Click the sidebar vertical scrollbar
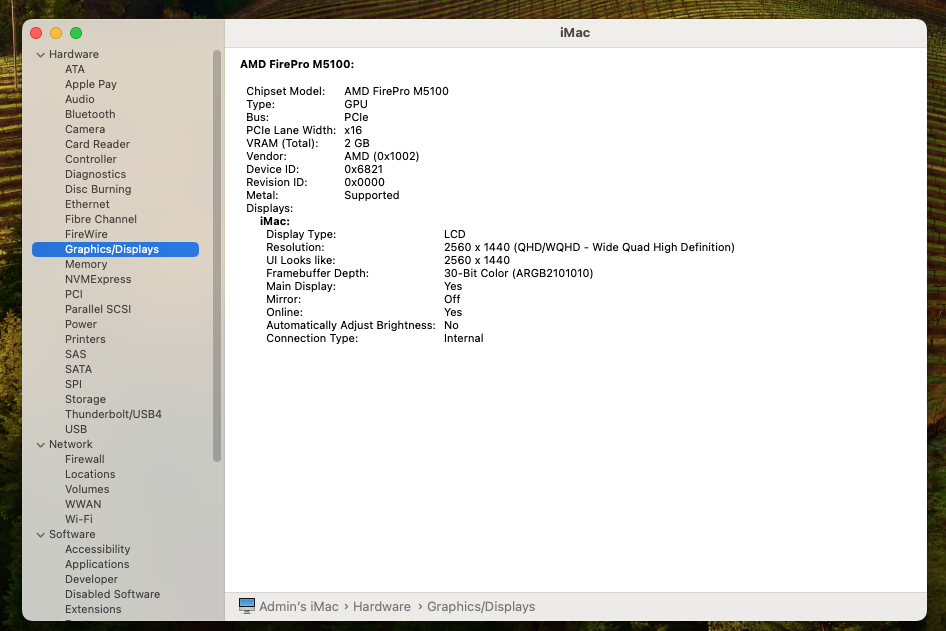 pos(217,256)
